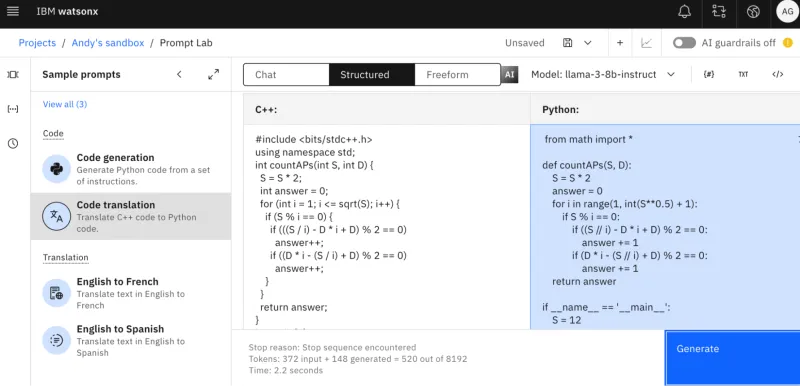Image resolution: width=800 pixels, height=386 pixels.
Task: Open the notifications bell
Action: [x=684, y=12]
